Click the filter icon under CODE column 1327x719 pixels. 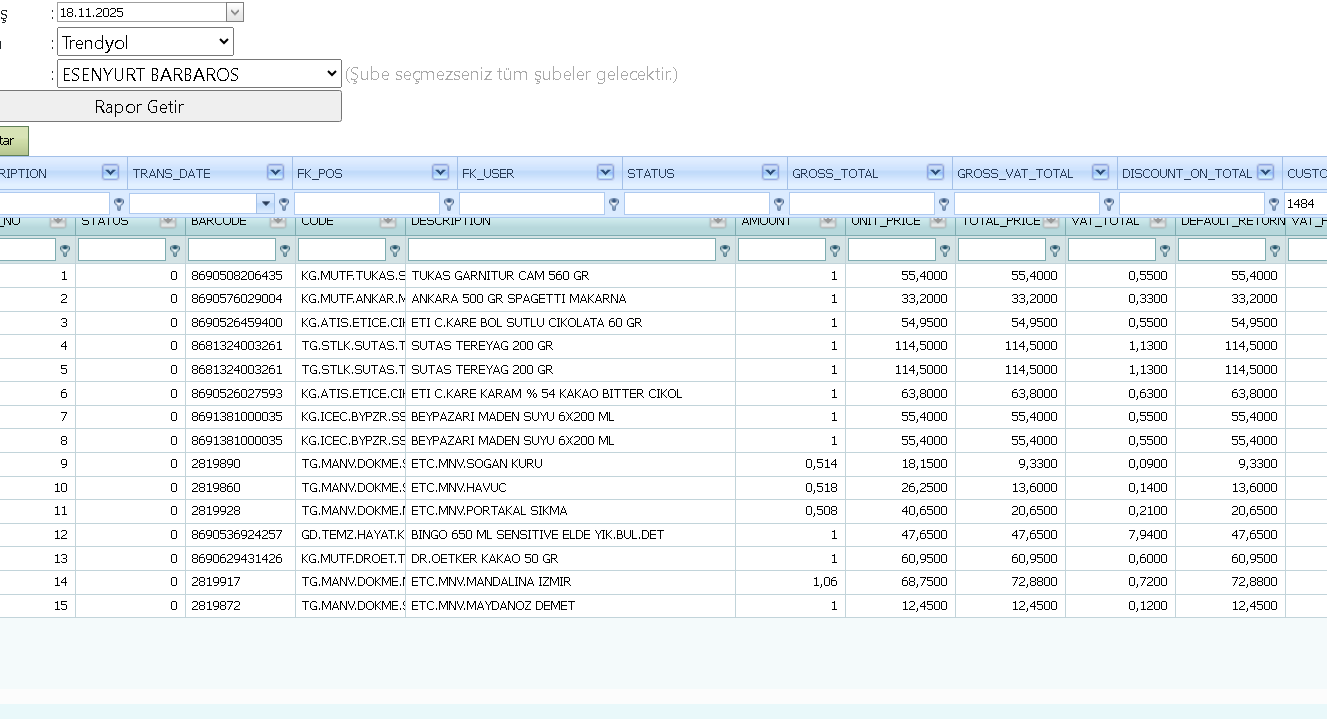point(395,250)
